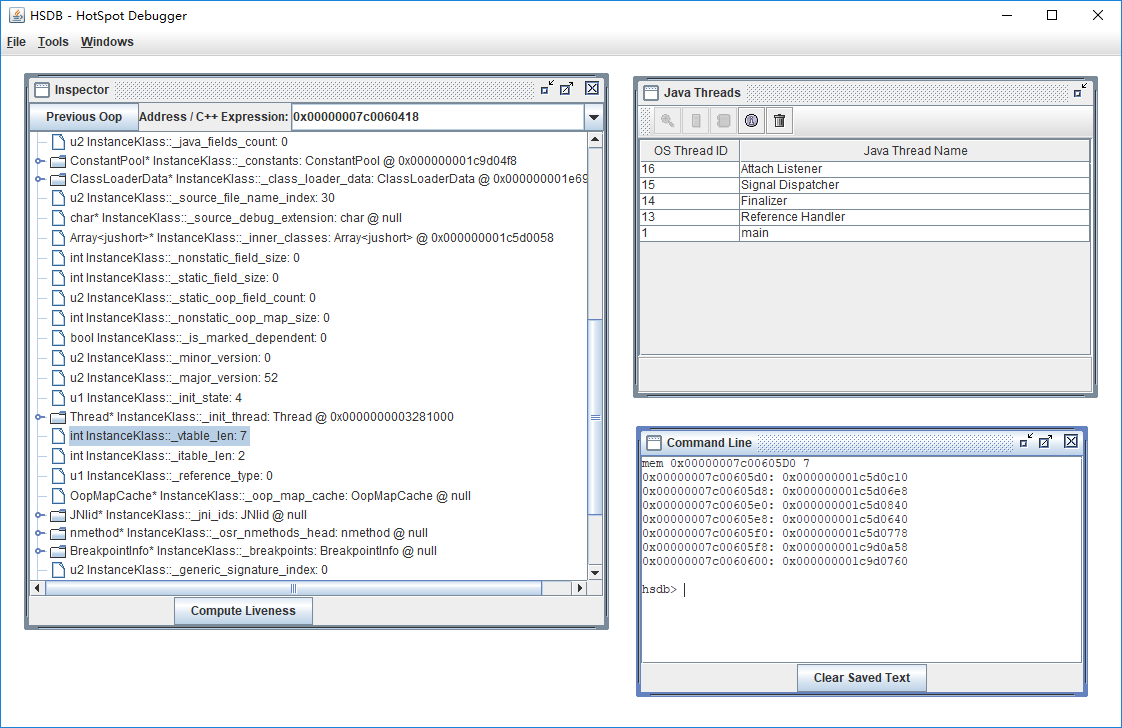Open the Windows menu
Screen dimensions: 1122x728
[x=107, y=42]
